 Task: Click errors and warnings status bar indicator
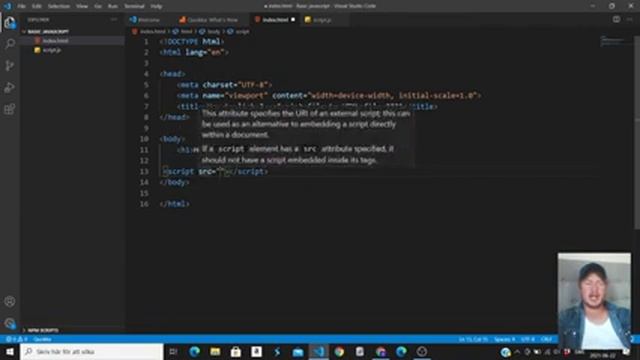(16, 339)
